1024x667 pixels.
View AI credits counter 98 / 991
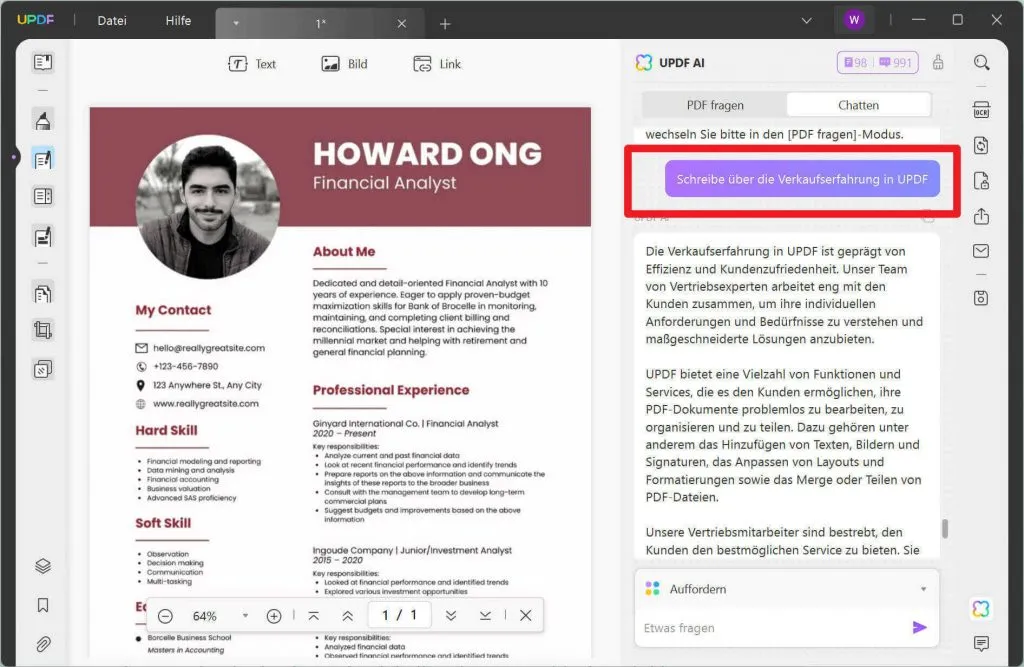[878, 63]
